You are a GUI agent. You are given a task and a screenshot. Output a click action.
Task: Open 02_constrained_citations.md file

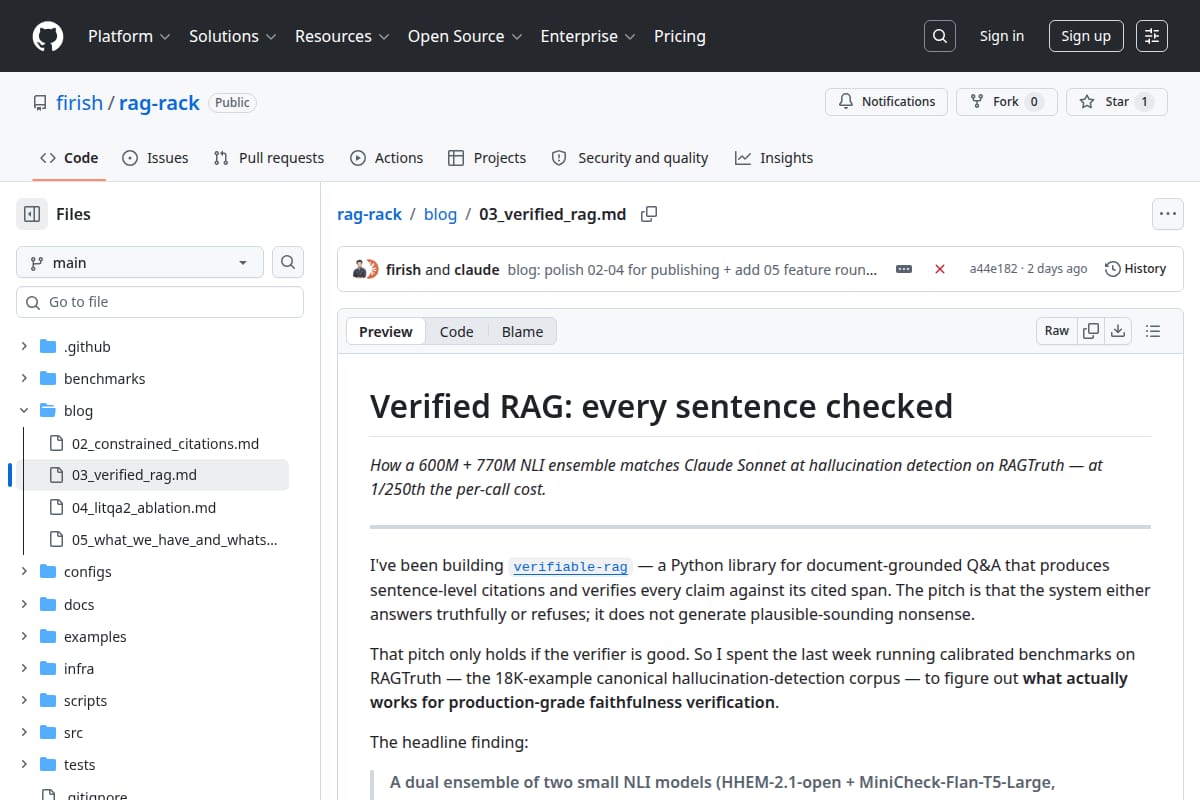(x=165, y=443)
